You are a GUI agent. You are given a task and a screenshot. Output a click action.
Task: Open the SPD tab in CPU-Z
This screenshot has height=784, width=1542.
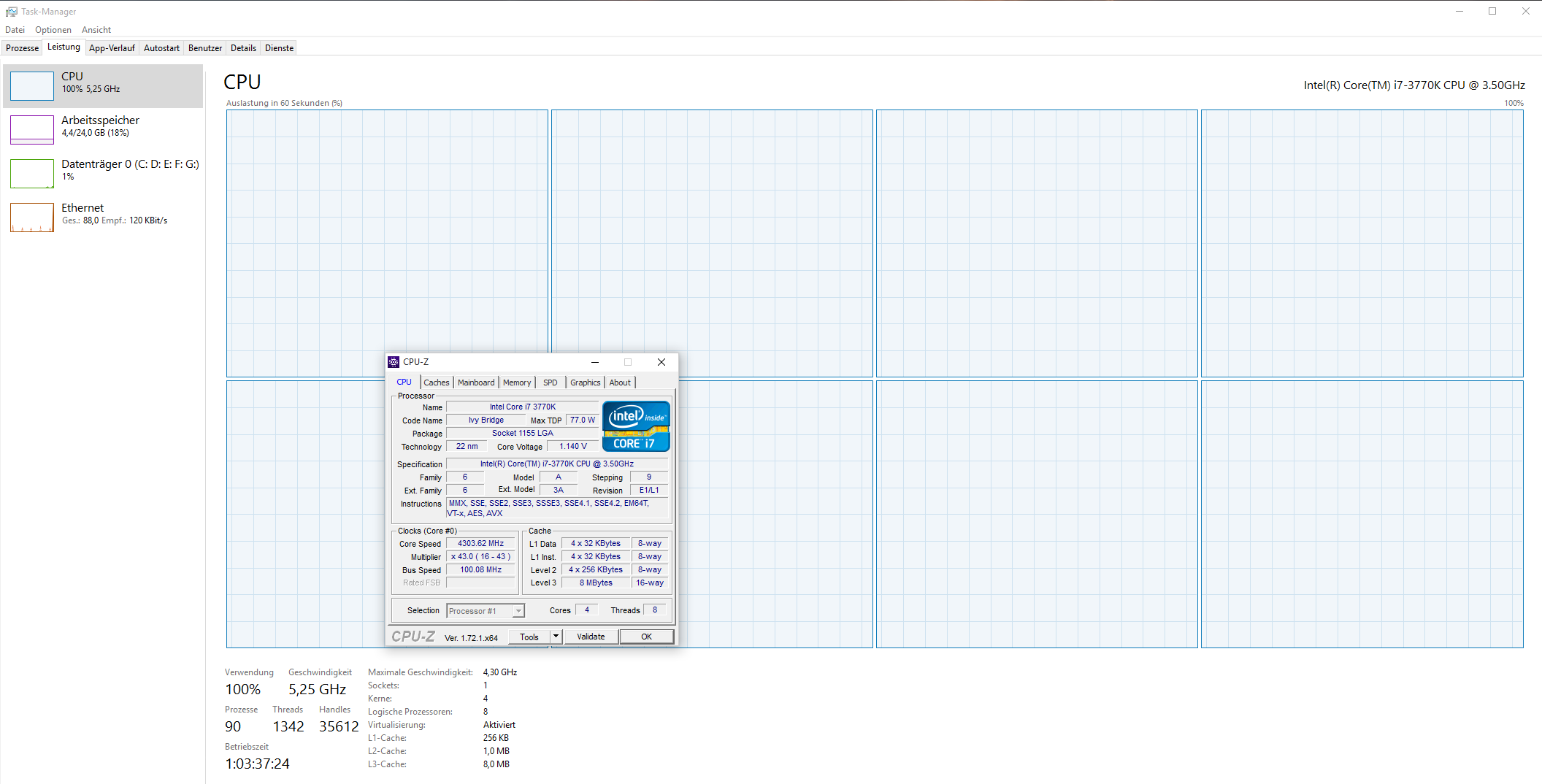tap(551, 383)
